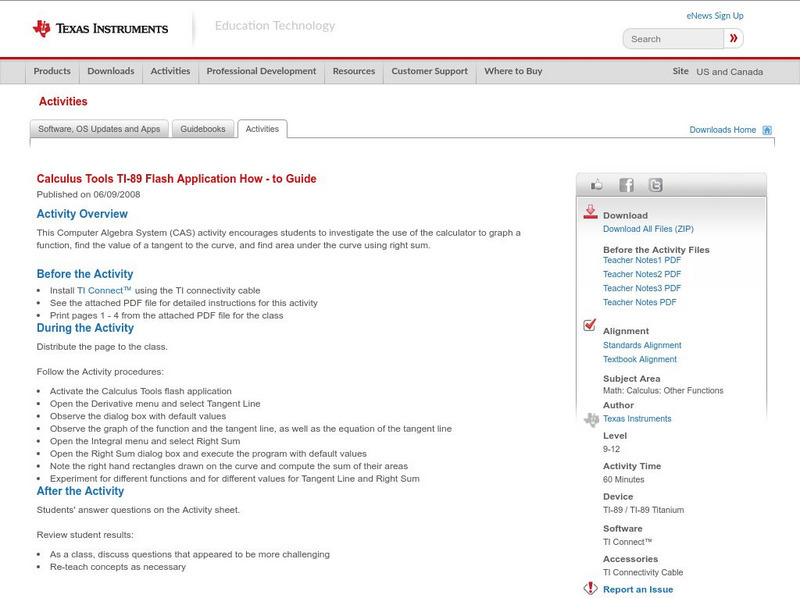Click the TI Connectivity Cable accessory text
The image size is (800, 598).
643,572
